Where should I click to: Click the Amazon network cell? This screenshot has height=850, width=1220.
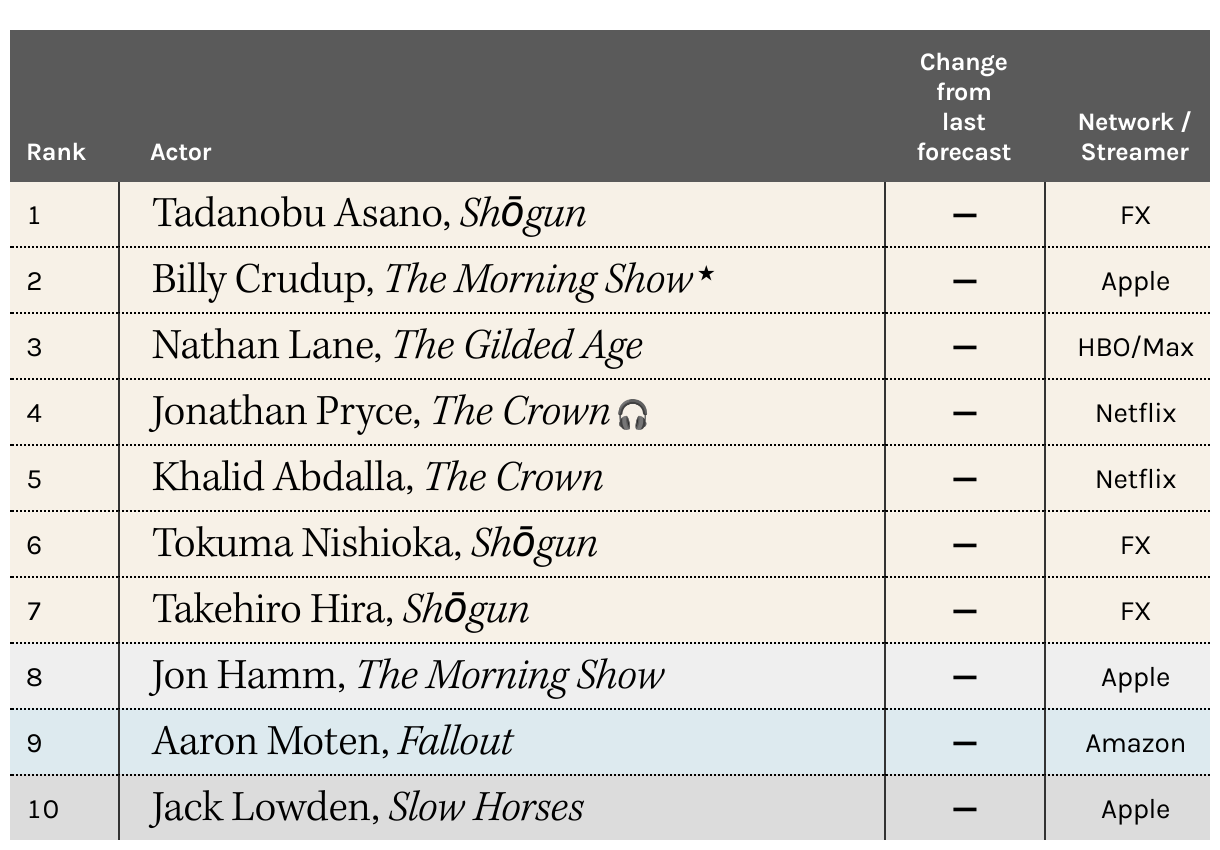click(x=1135, y=743)
